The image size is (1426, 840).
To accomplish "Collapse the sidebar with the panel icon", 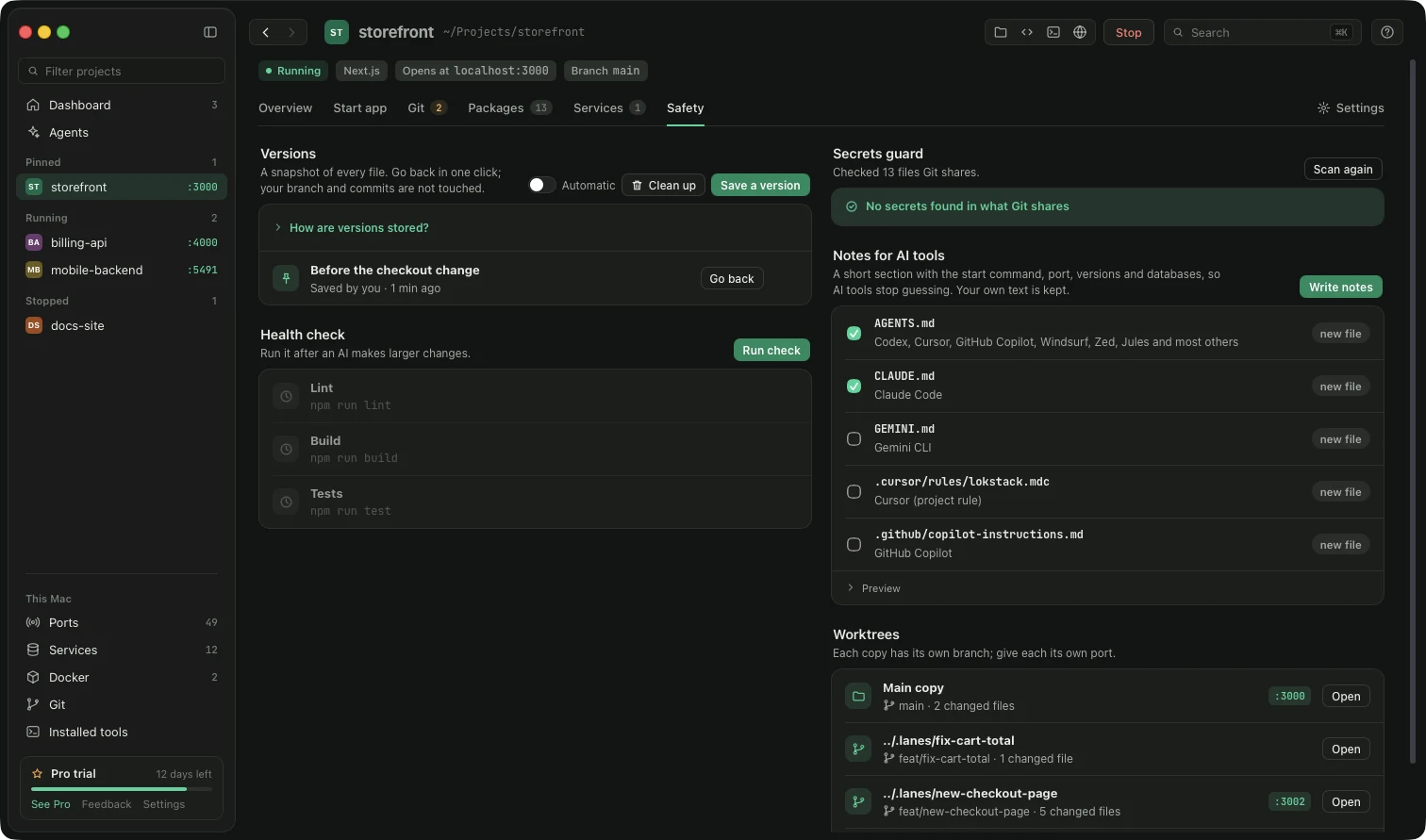I will click(x=210, y=32).
